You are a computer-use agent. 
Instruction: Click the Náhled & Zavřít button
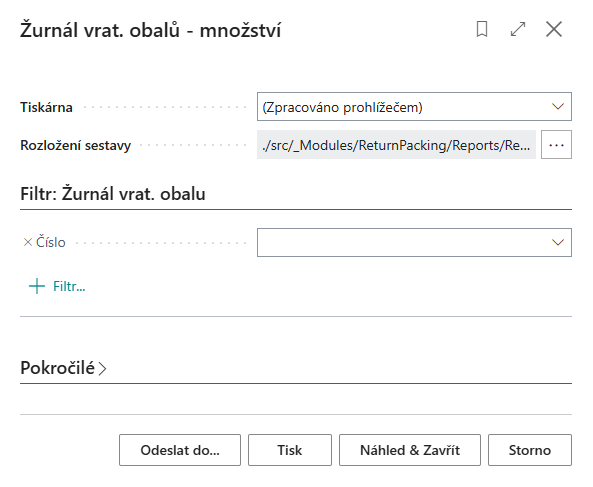pyautogui.click(x=410, y=450)
